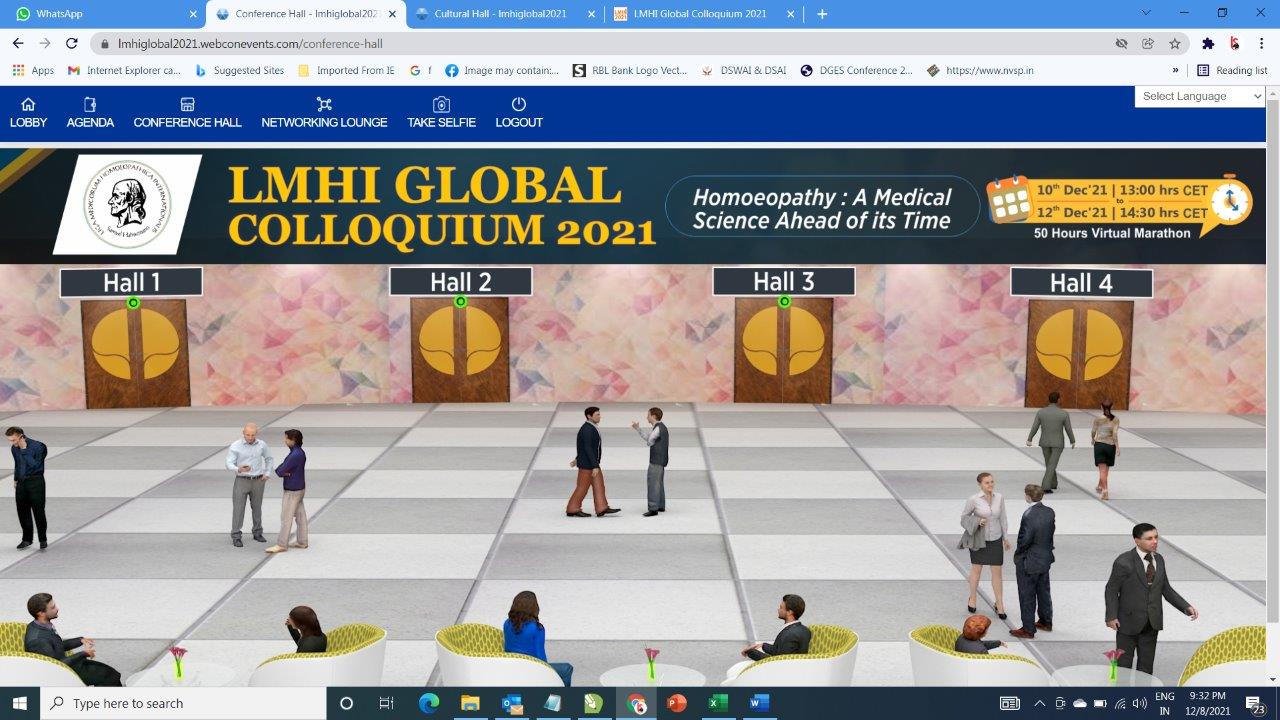Open Cortana circle icon in taskbar

point(346,703)
